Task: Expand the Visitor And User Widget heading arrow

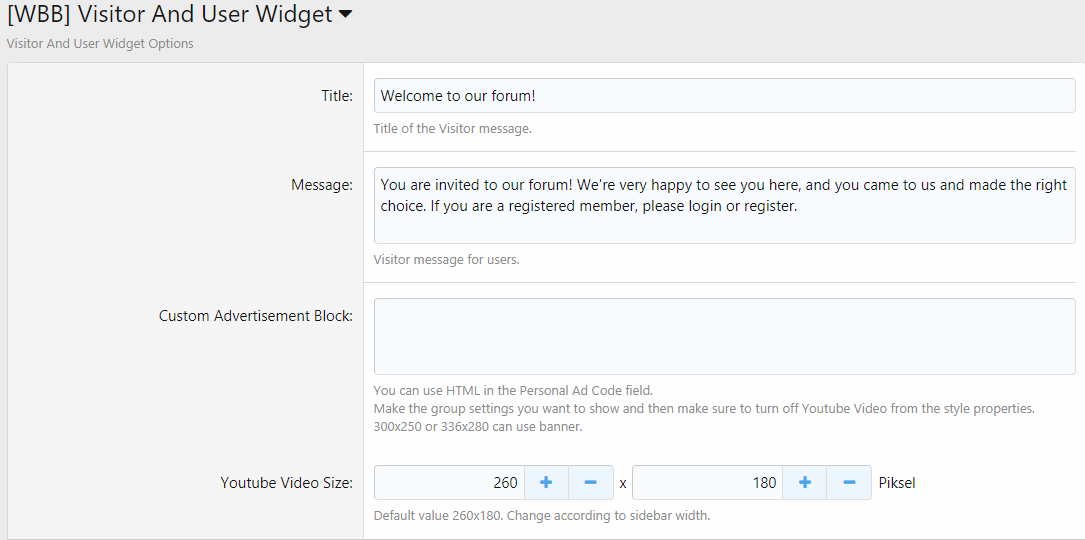Action: click(345, 15)
